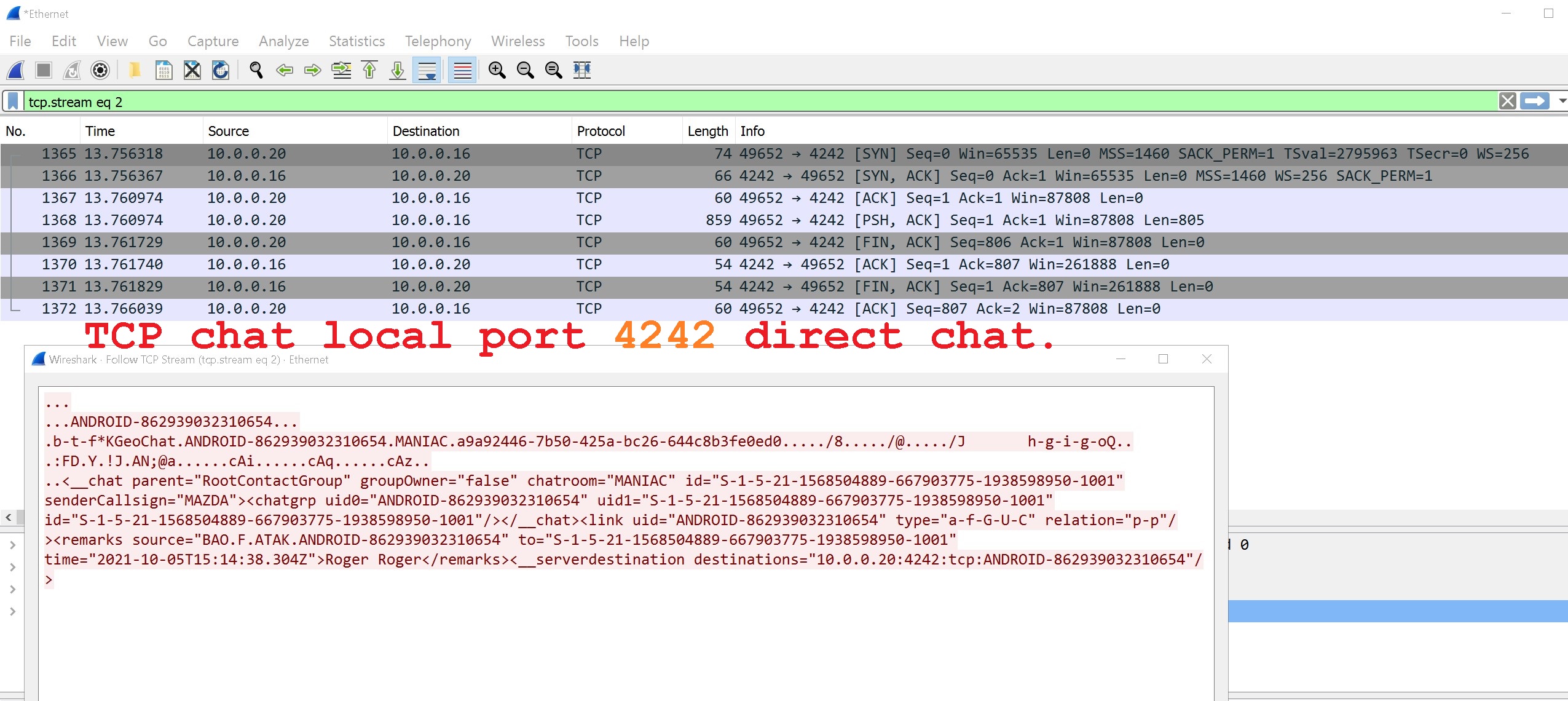Image resolution: width=1568 pixels, height=701 pixels.
Task: Expand the first packet detail tree chevron
Action: tap(12, 545)
